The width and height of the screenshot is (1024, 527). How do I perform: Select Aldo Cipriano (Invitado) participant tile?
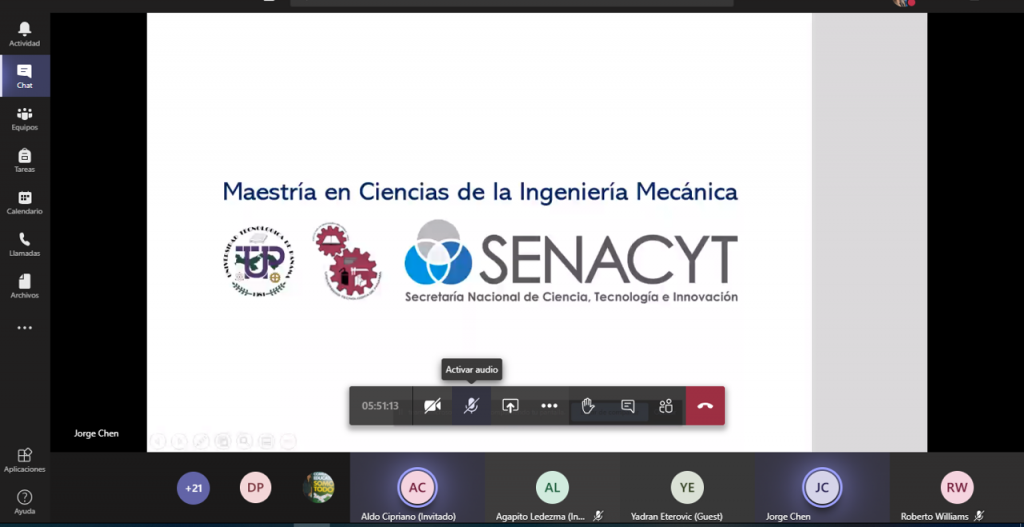pyautogui.click(x=417, y=489)
